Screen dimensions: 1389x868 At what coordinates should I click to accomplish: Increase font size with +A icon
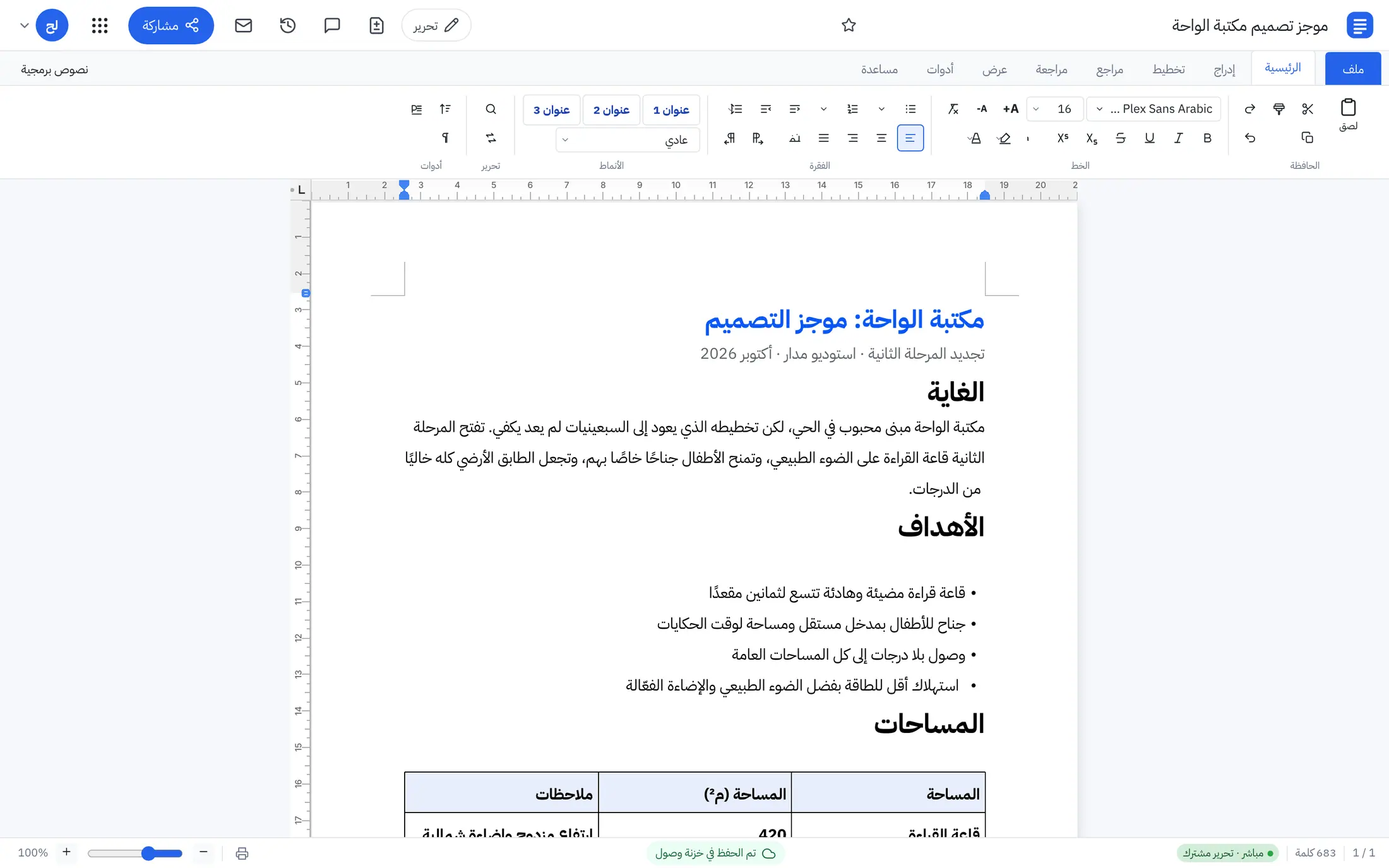point(1011,109)
